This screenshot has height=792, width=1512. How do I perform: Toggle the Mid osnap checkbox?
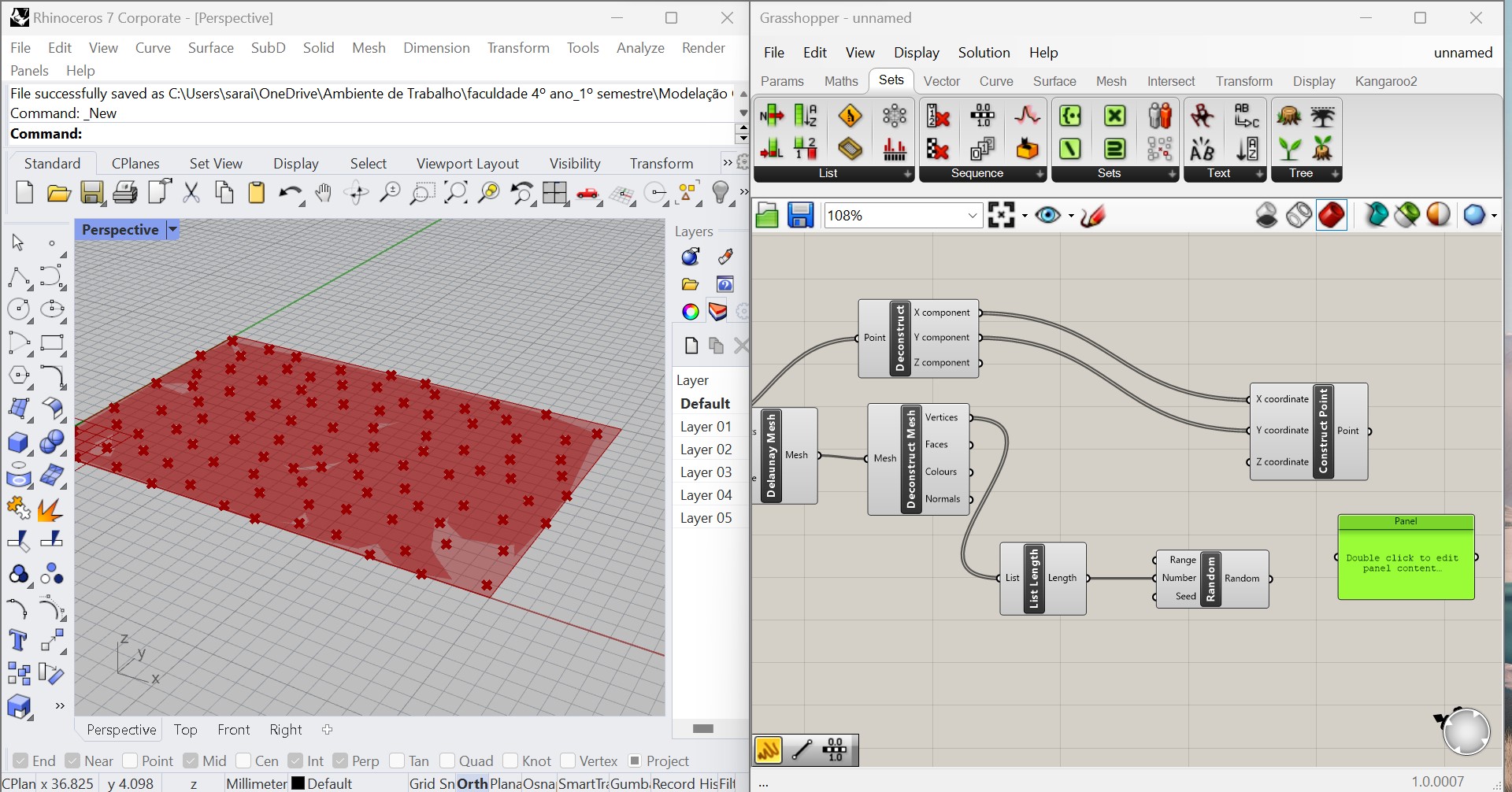tap(191, 761)
